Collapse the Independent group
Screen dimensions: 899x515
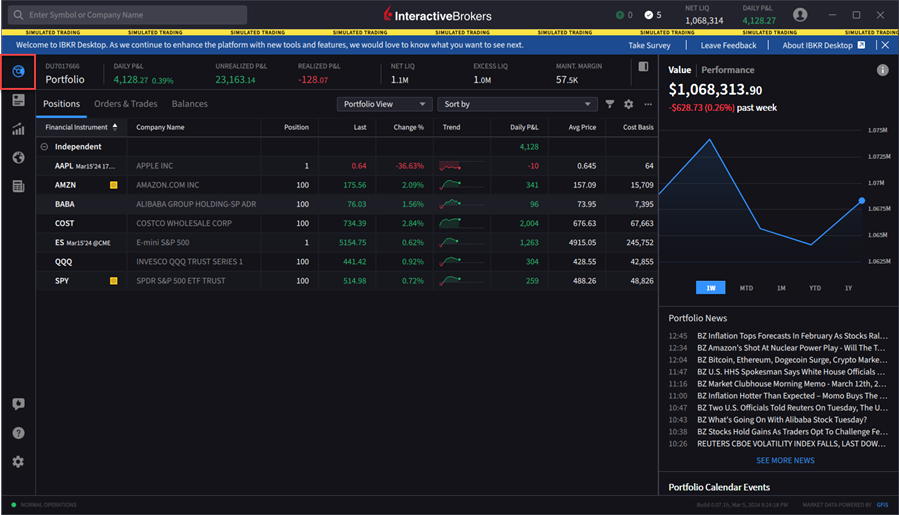pyautogui.click(x=44, y=147)
